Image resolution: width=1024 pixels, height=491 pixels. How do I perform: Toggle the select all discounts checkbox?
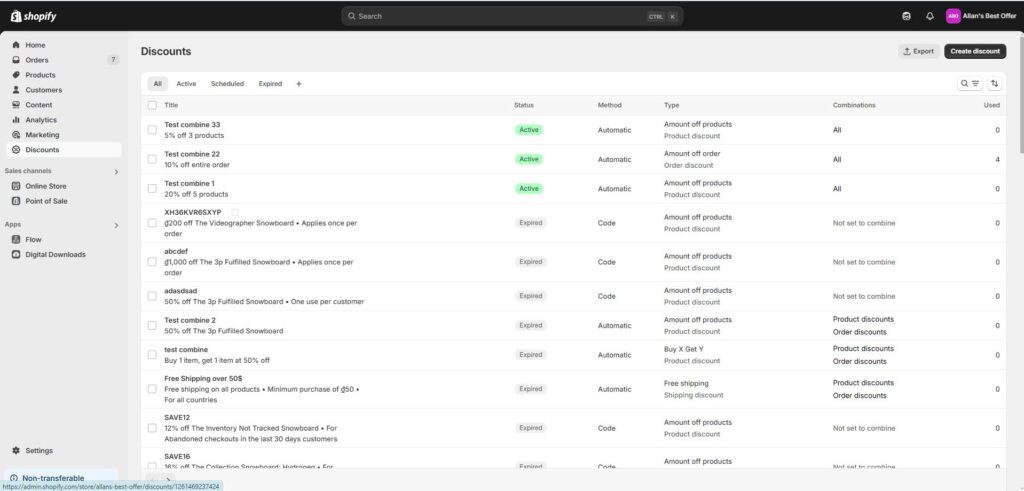click(x=152, y=105)
